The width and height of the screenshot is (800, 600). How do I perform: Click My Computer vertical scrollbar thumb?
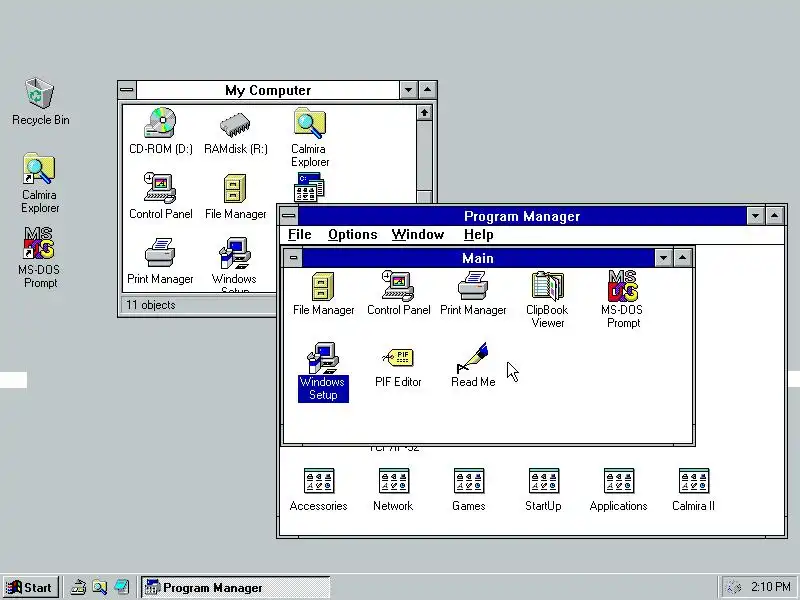pos(424,197)
